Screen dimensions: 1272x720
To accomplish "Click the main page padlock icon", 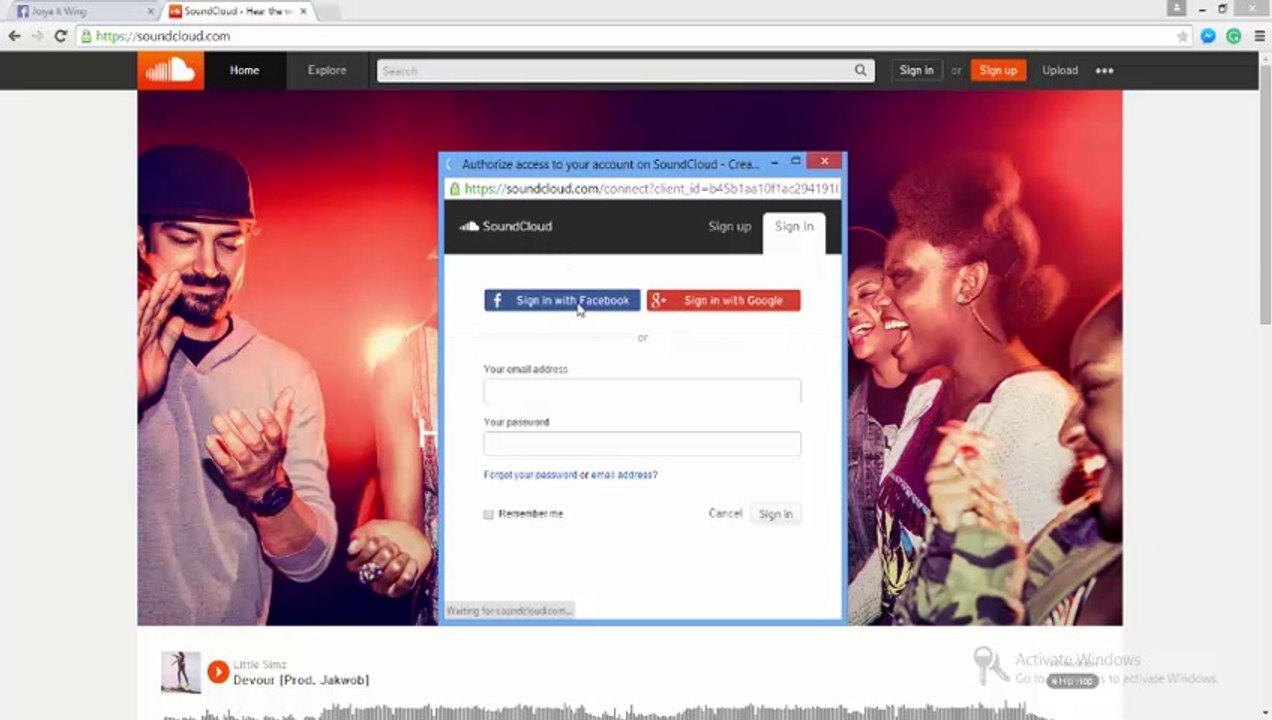I will (86, 36).
